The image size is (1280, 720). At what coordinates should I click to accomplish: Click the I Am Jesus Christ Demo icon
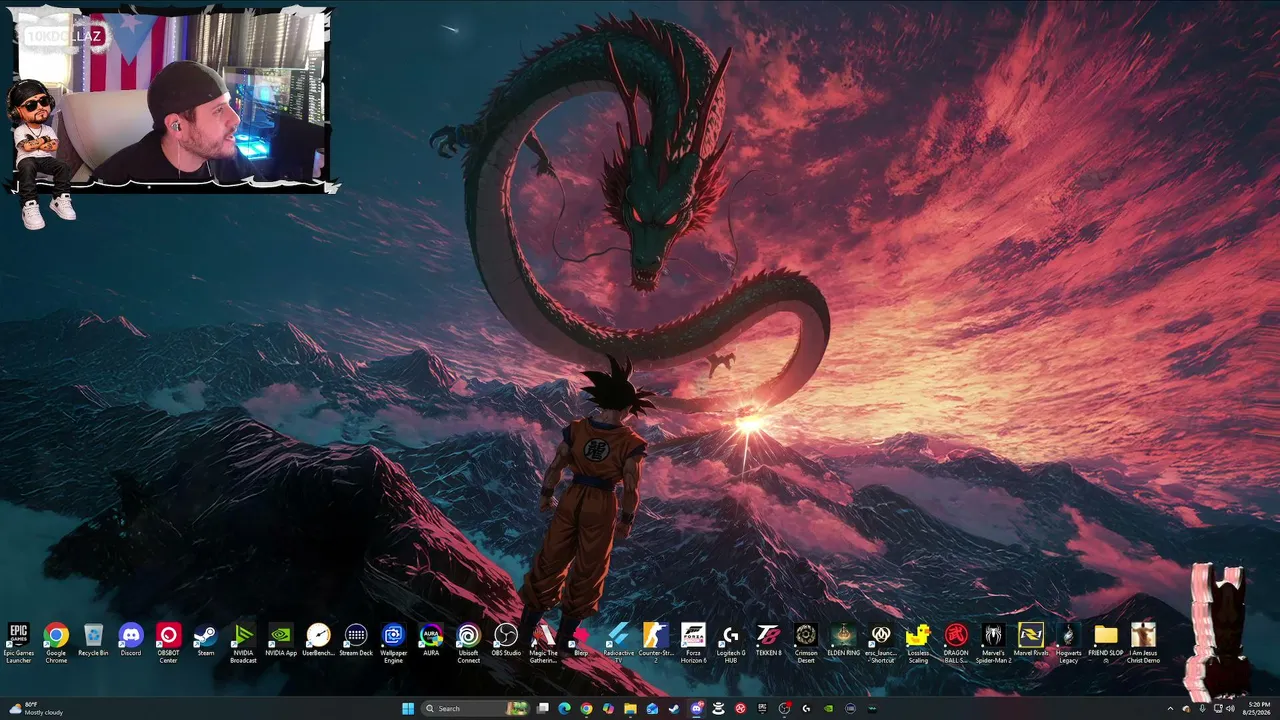tap(1143, 642)
